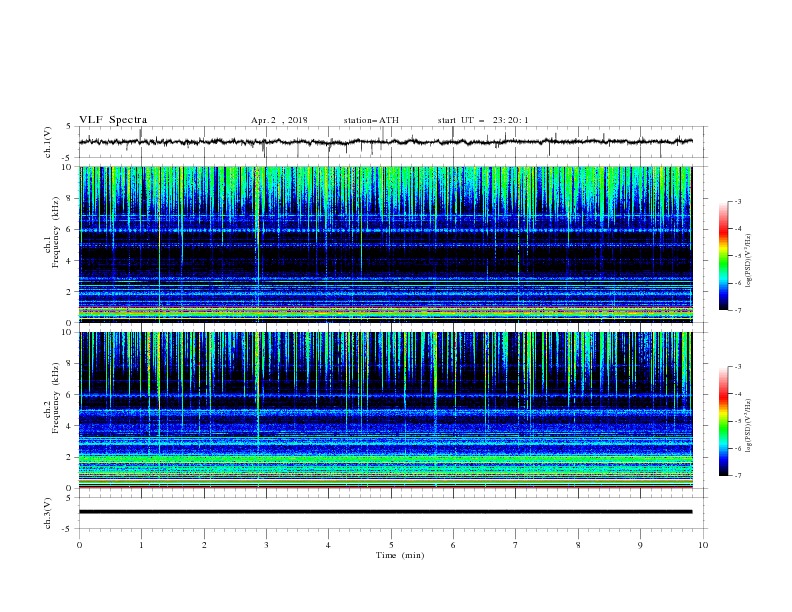Click the 'ch.3(V)' axis label

(48, 513)
